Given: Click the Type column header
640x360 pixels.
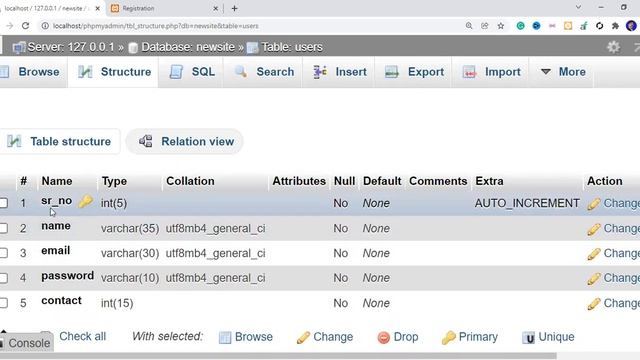Looking at the screenshot, I should pos(114,181).
